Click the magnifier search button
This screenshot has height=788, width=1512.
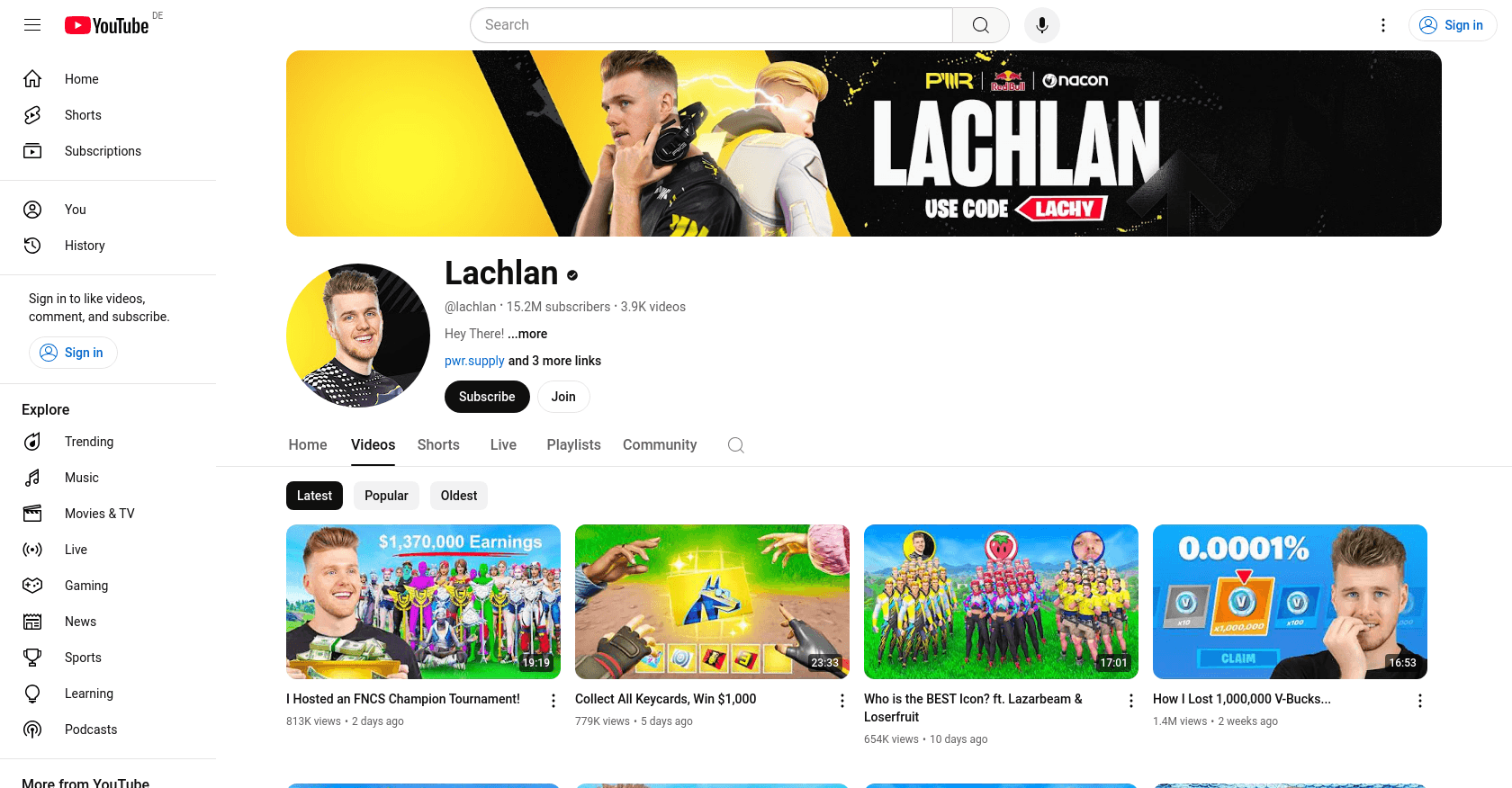click(981, 25)
